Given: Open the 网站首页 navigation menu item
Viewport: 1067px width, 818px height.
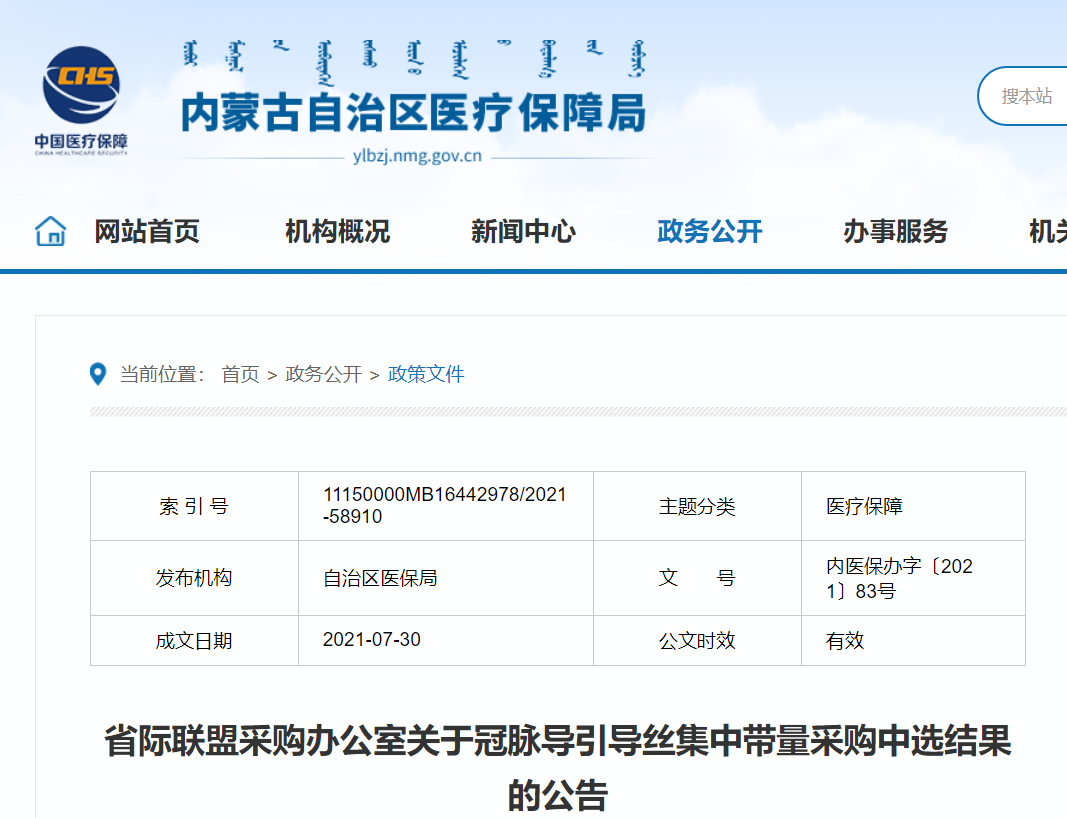Looking at the screenshot, I should pyautogui.click(x=147, y=232).
